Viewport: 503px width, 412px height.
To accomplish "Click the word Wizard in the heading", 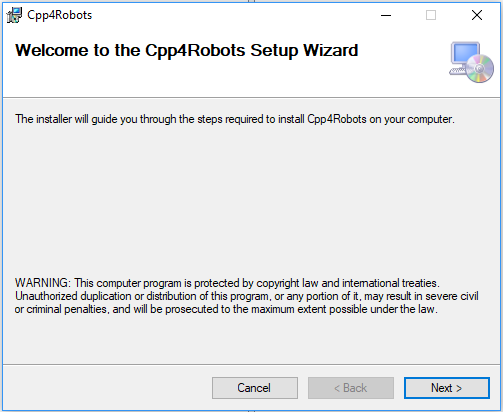I will click(330, 51).
